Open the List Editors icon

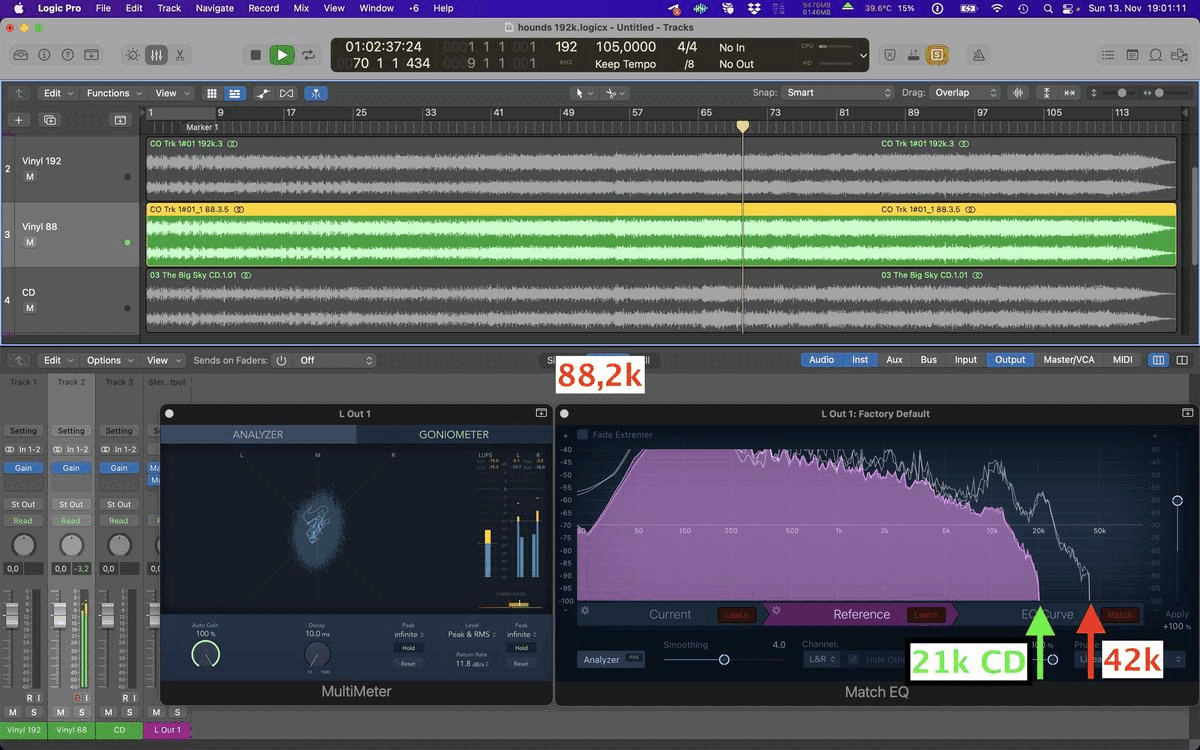(1108, 55)
